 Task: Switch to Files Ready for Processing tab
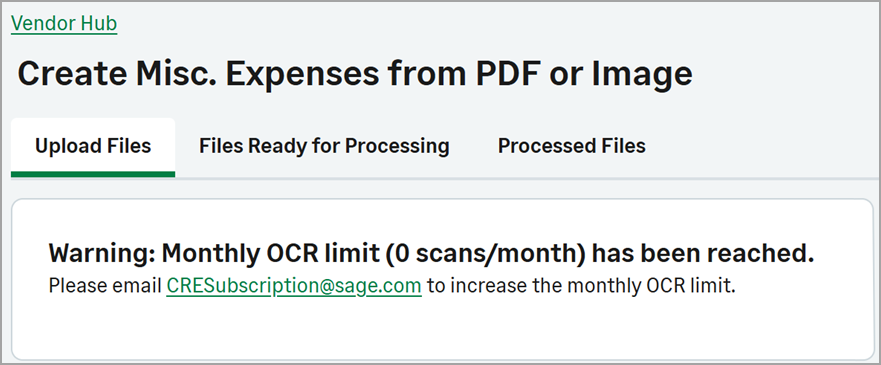324,146
